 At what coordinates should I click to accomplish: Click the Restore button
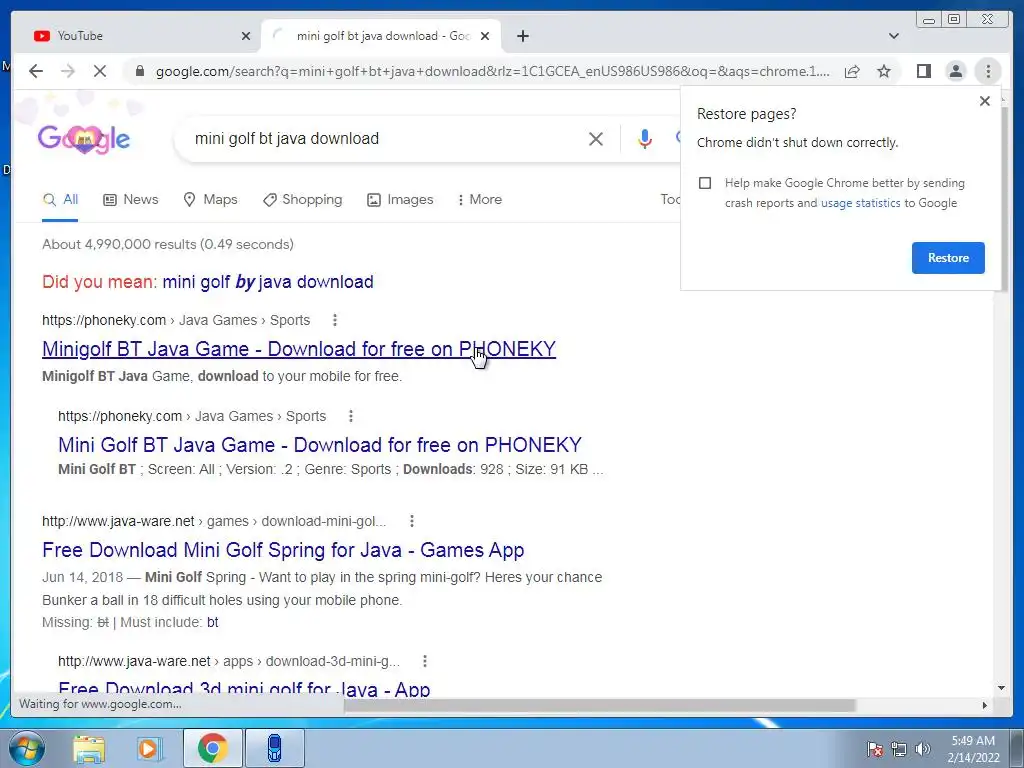pyautogui.click(x=948, y=258)
